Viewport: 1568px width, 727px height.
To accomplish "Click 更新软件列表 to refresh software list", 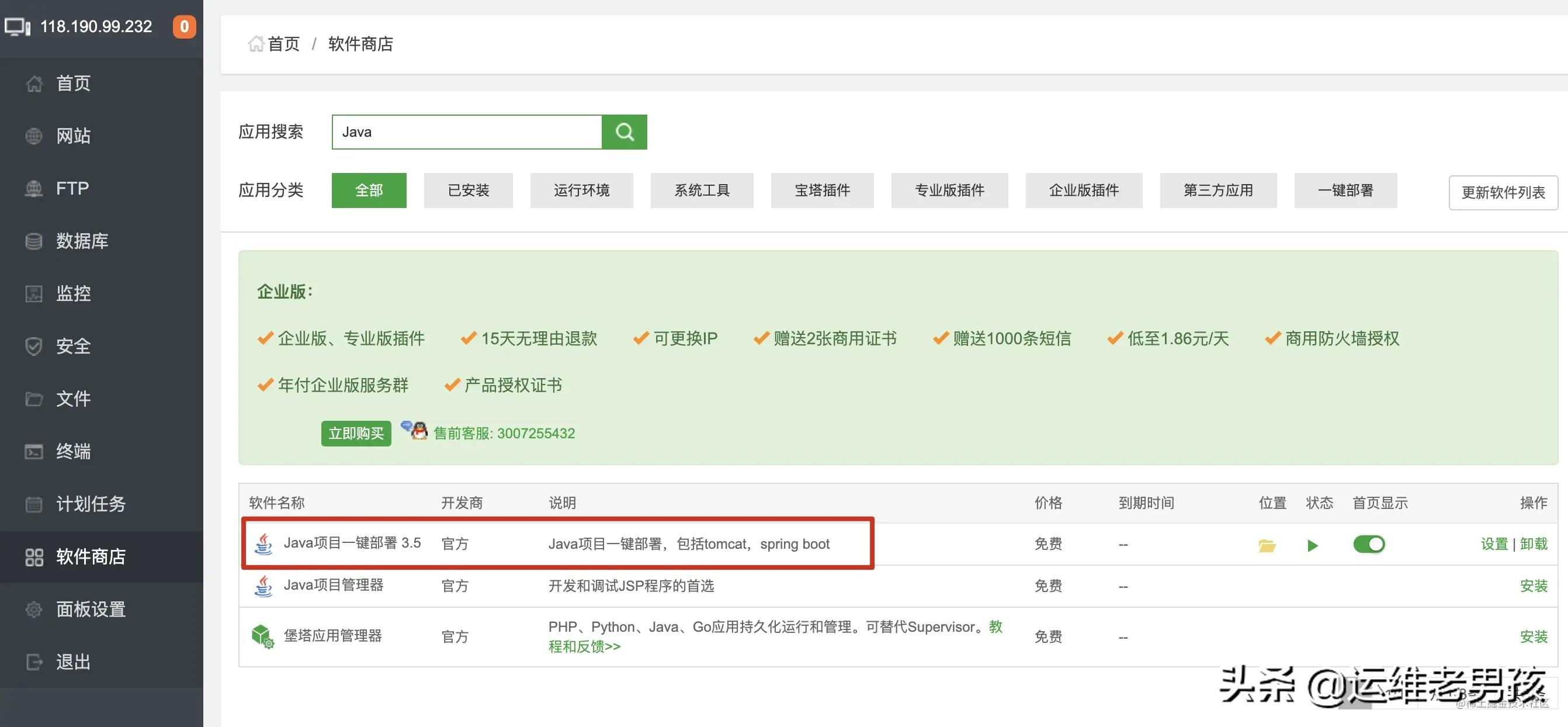I will click(x=1503, y=192).
